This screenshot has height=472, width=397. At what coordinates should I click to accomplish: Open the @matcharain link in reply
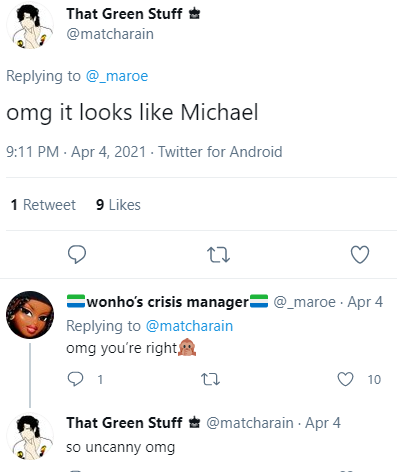(189, 326)
